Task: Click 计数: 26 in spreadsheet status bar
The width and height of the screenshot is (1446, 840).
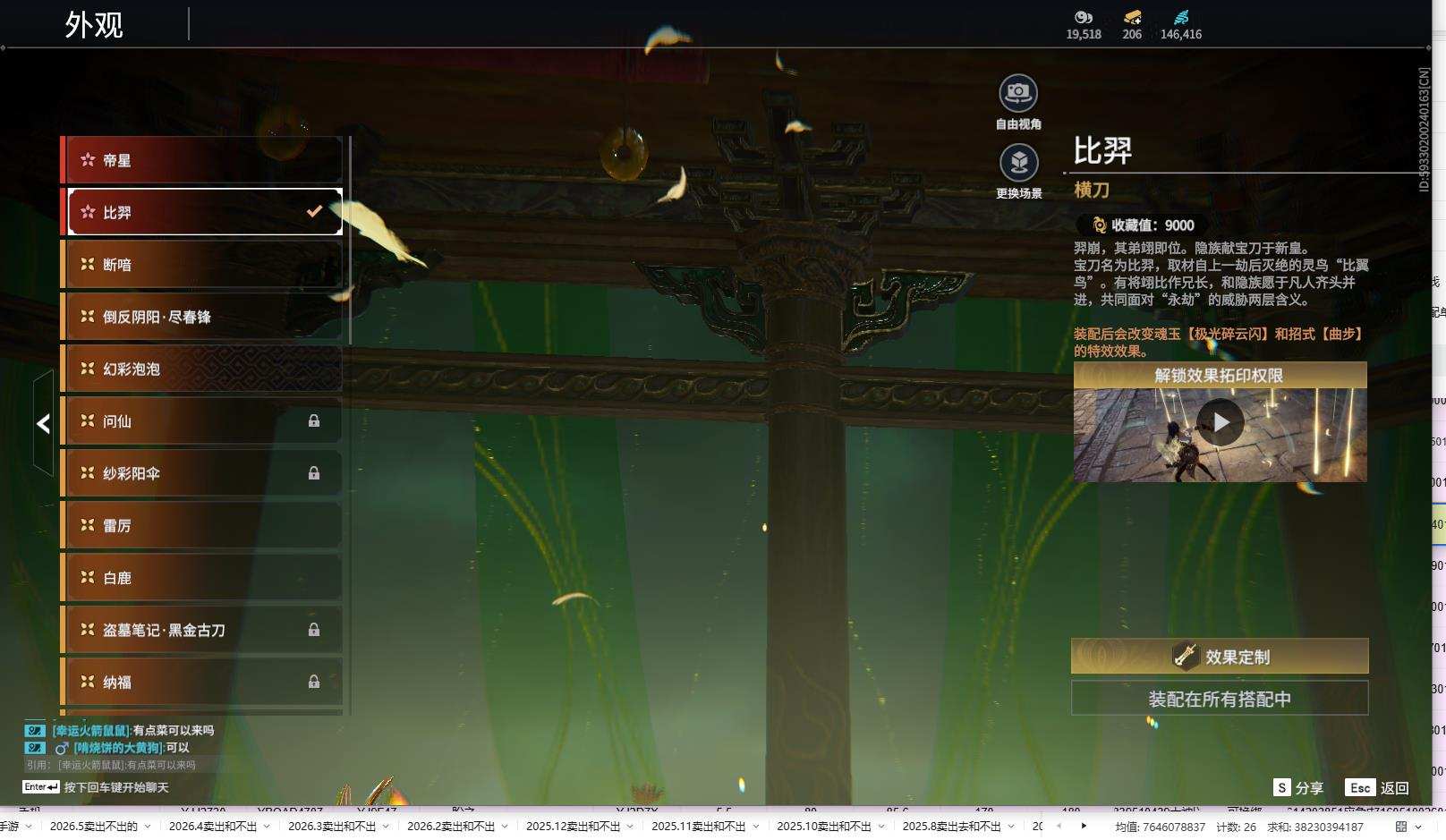Action: click(x=1236, y=827)
